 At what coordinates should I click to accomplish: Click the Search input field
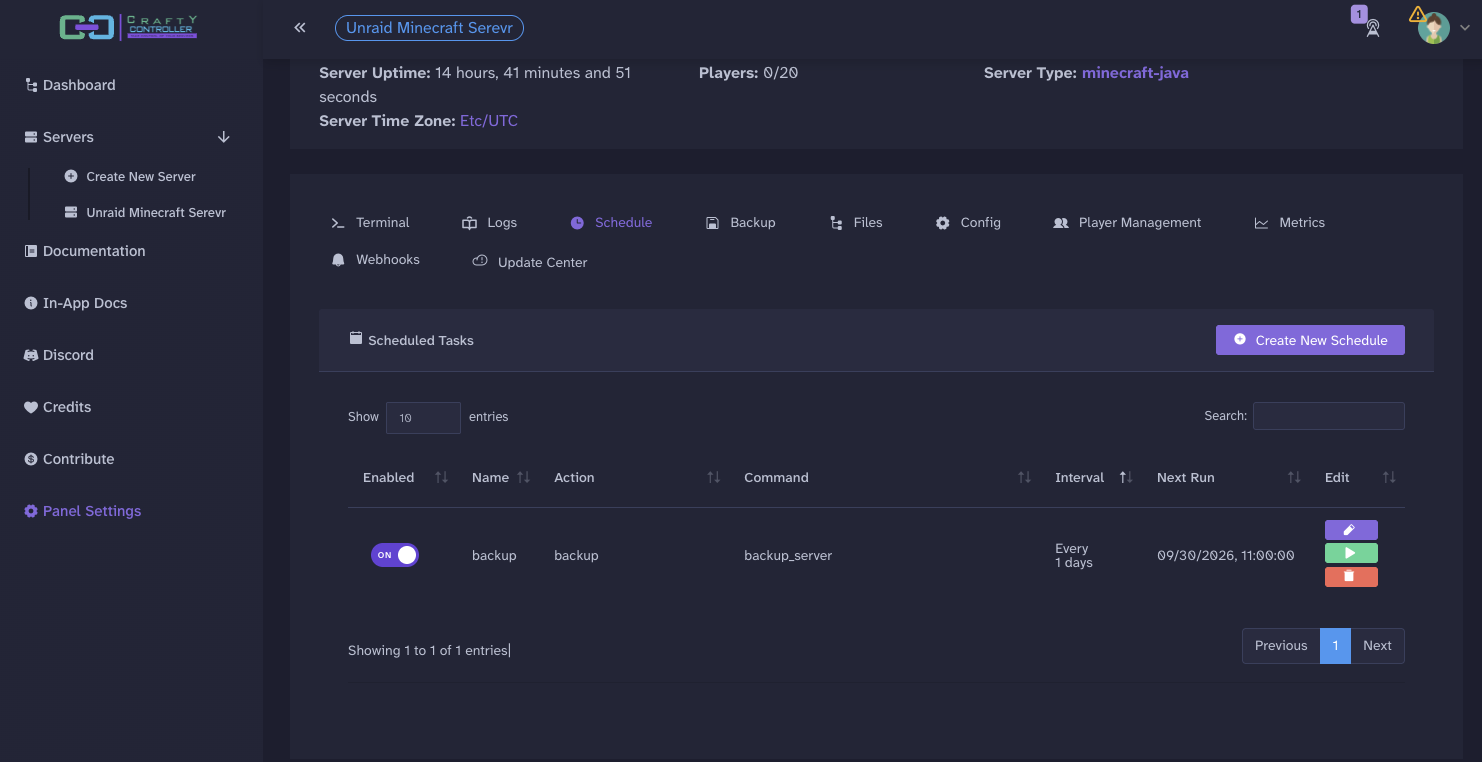tap(1329, 416)
